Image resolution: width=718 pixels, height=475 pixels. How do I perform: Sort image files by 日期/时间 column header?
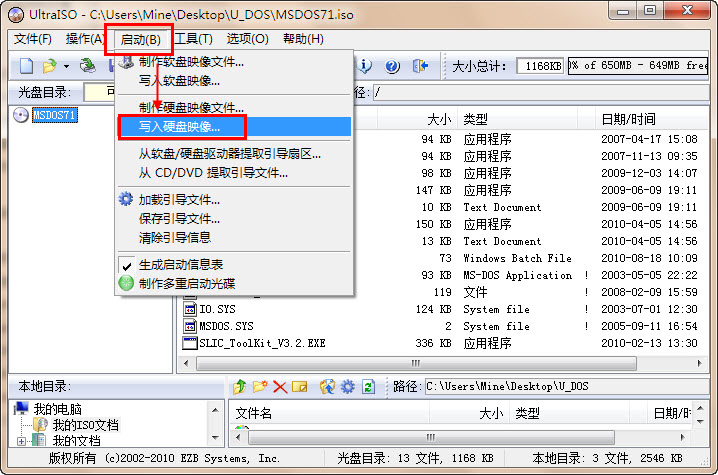point(651,120)
